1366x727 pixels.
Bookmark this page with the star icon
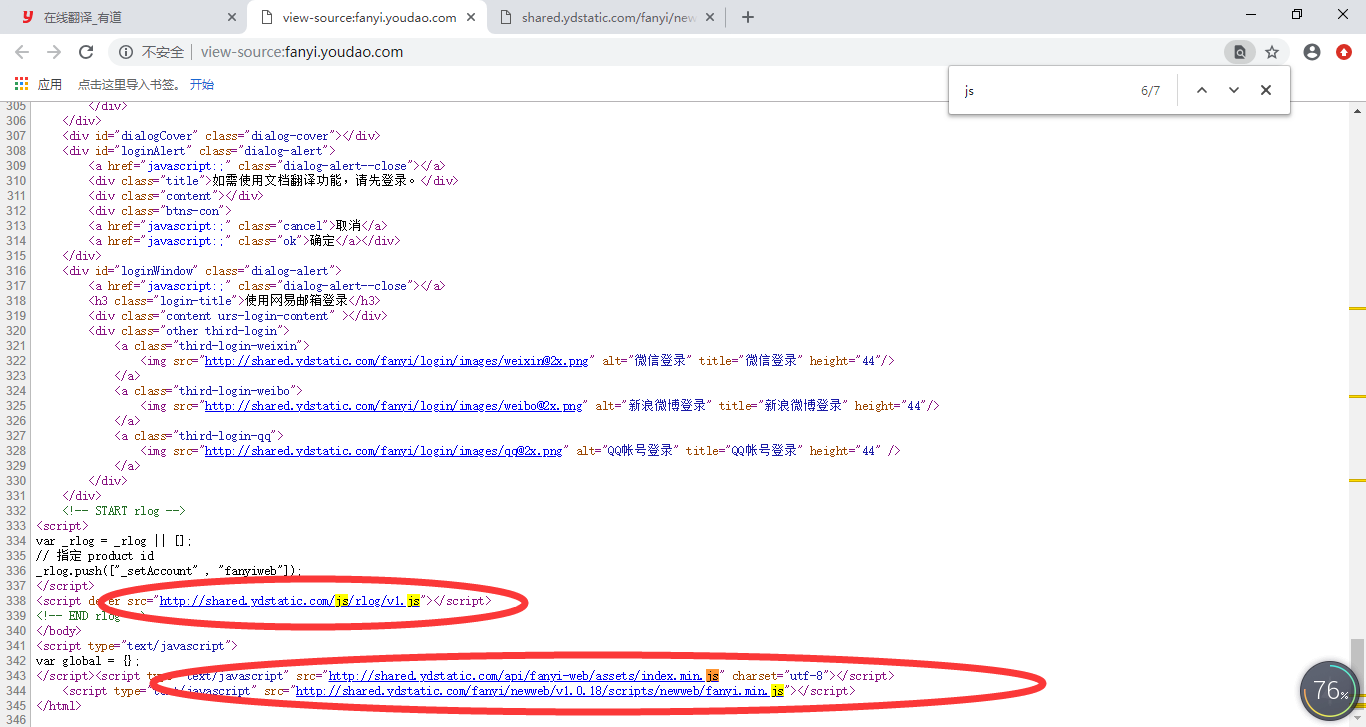1272,52
